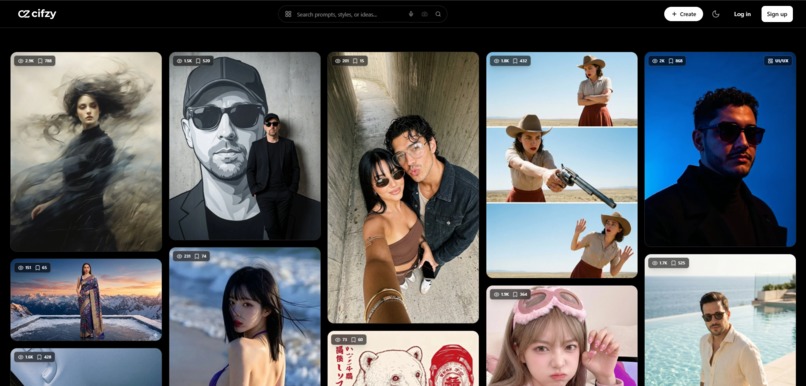The width and height of the screenshot is (806, 386).
Task: Submit search with the magnifier icon
Action: [438, 14]
